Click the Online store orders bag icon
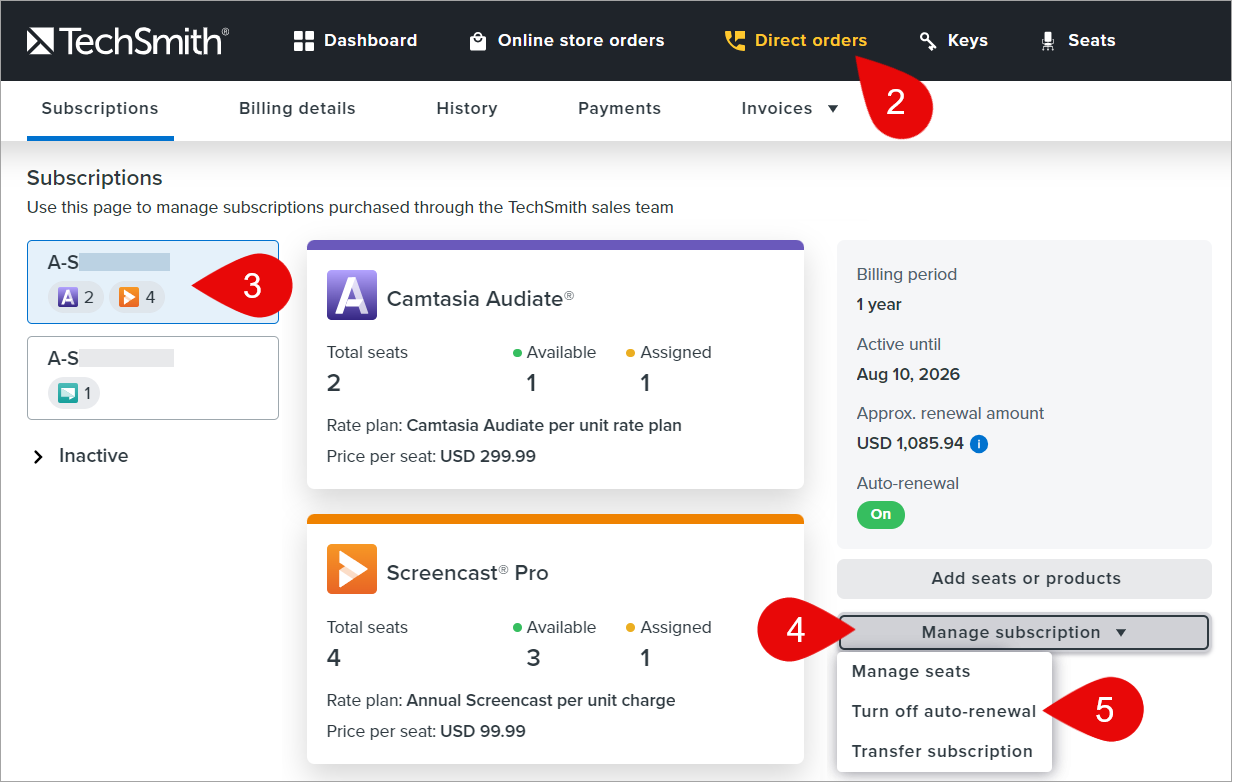The height and width of the screenshot is (783, 1233). tap(478, 41)
